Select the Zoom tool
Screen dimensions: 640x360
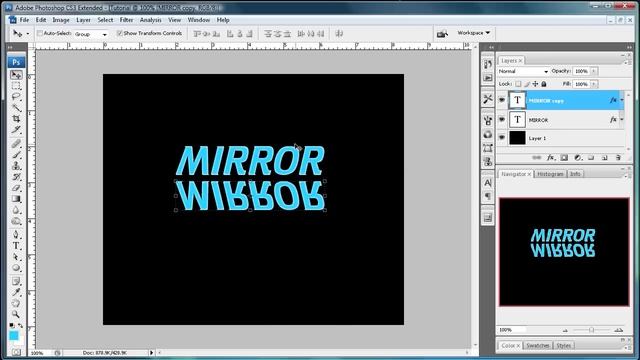[16, 314]
